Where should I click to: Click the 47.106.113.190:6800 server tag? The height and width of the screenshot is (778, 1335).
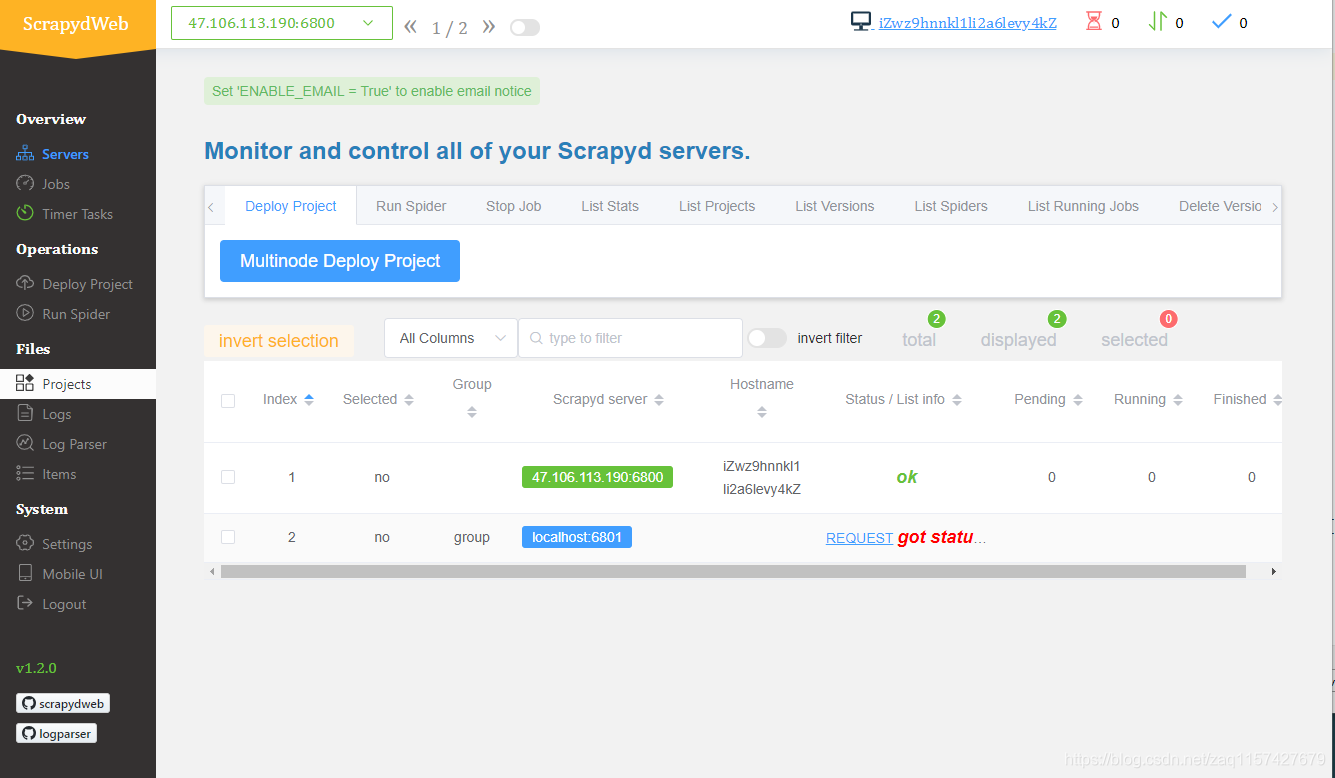tap(597, 477)
